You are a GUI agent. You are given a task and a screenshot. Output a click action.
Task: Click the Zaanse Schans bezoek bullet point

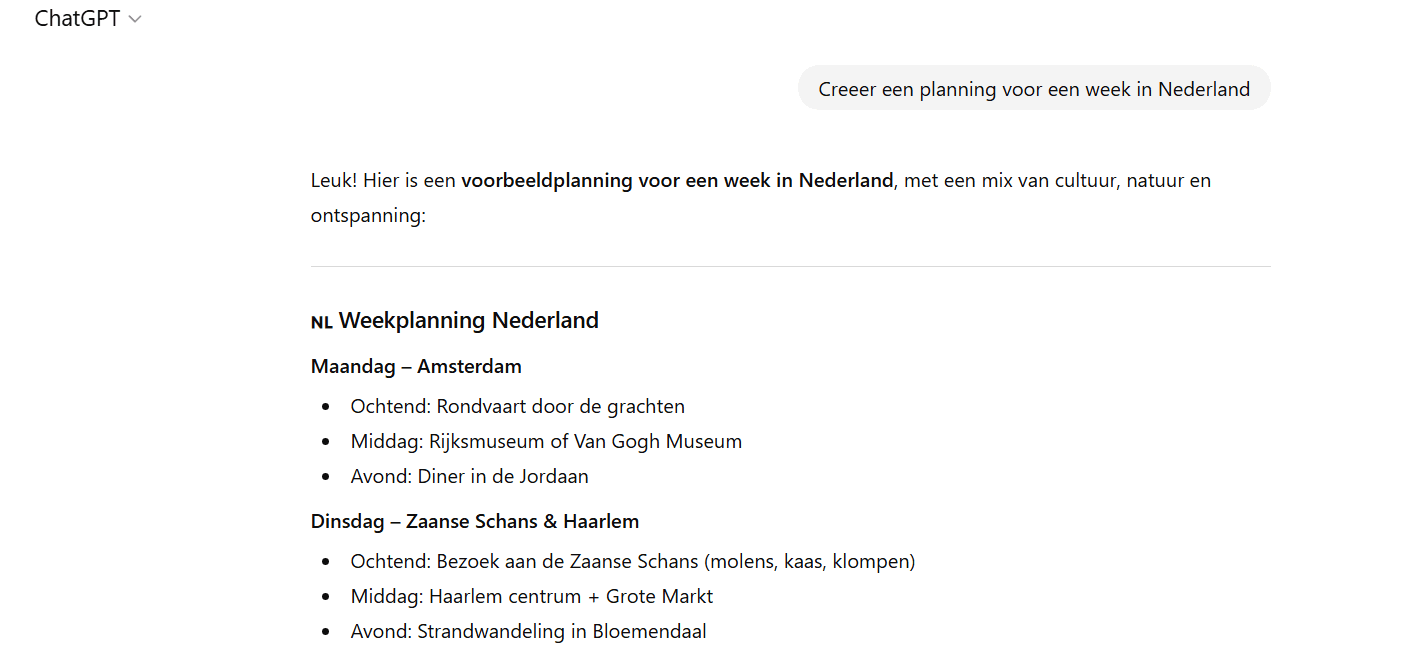pos(633,561)
